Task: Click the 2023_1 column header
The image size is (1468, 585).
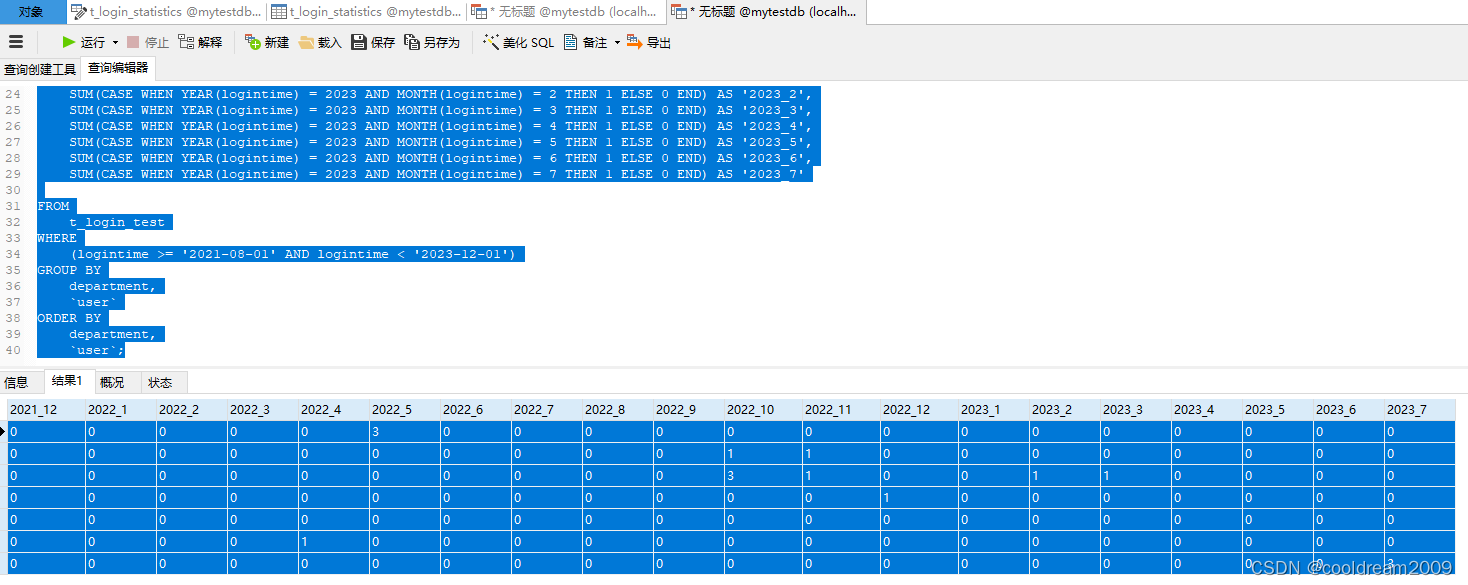Action: click(x=994, y=409)
